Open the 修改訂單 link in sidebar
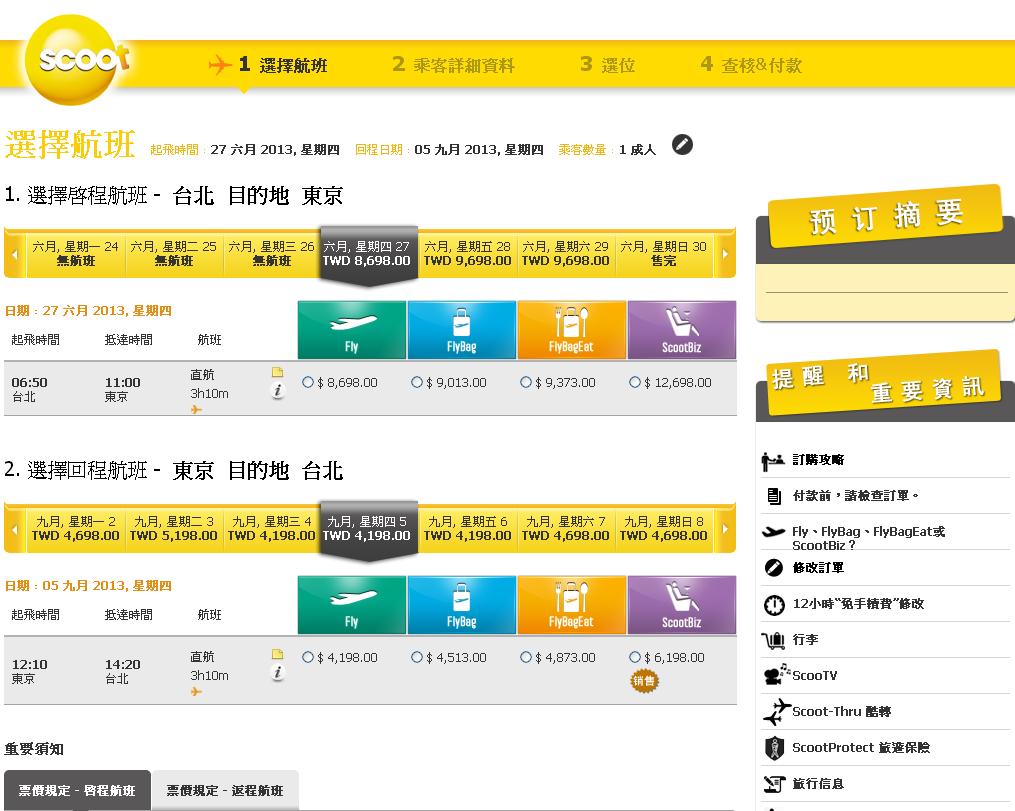This screenshot has width=1015, height=811. pos(818,568)
